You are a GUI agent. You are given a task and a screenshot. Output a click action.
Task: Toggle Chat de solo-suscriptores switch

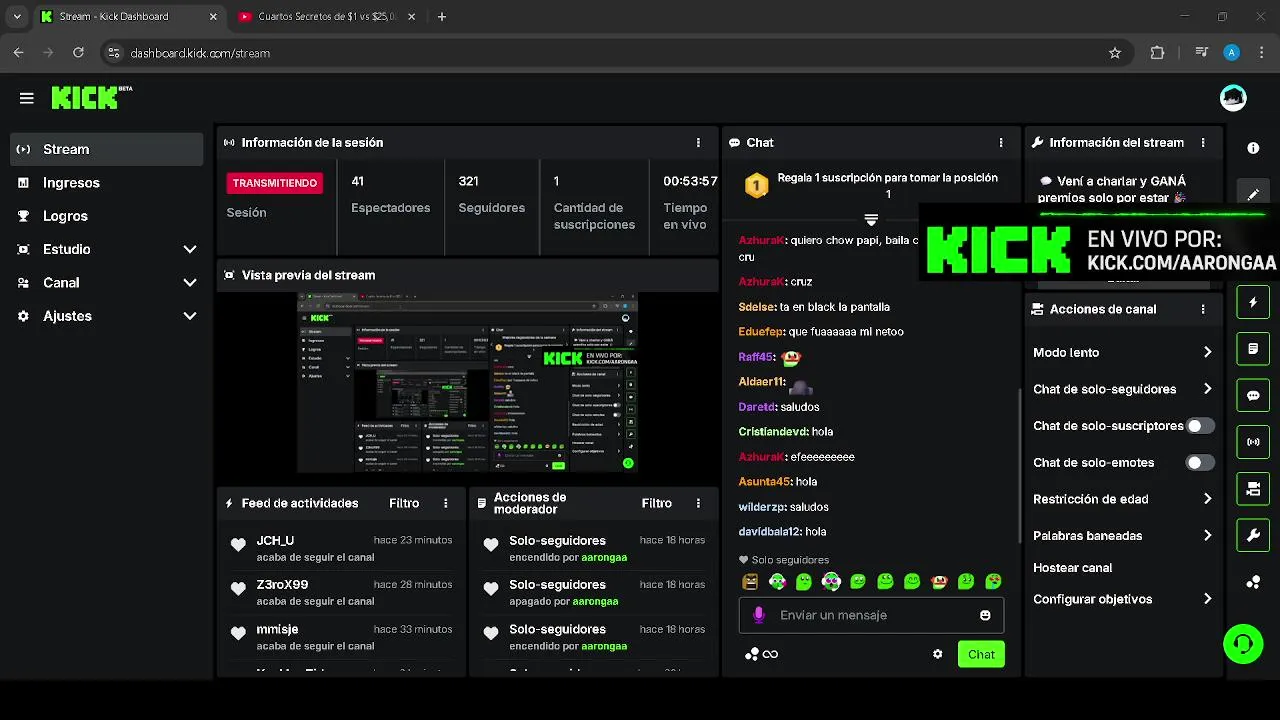1200,426
